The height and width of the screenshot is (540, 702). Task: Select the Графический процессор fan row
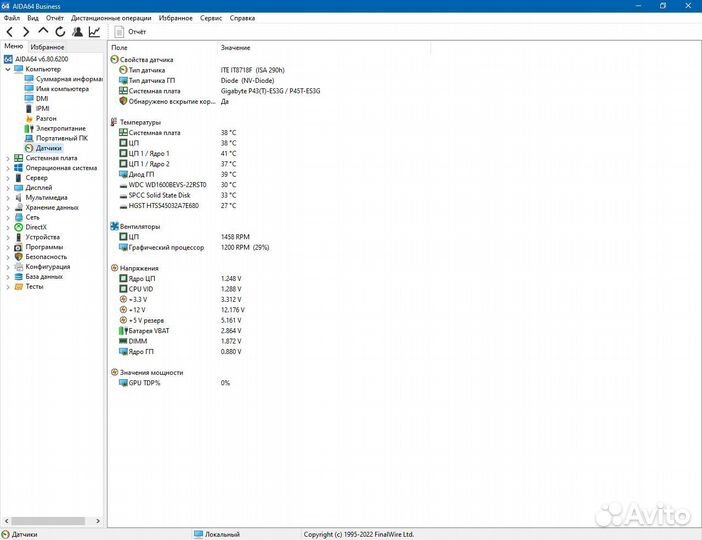click(x=194, y=247)
